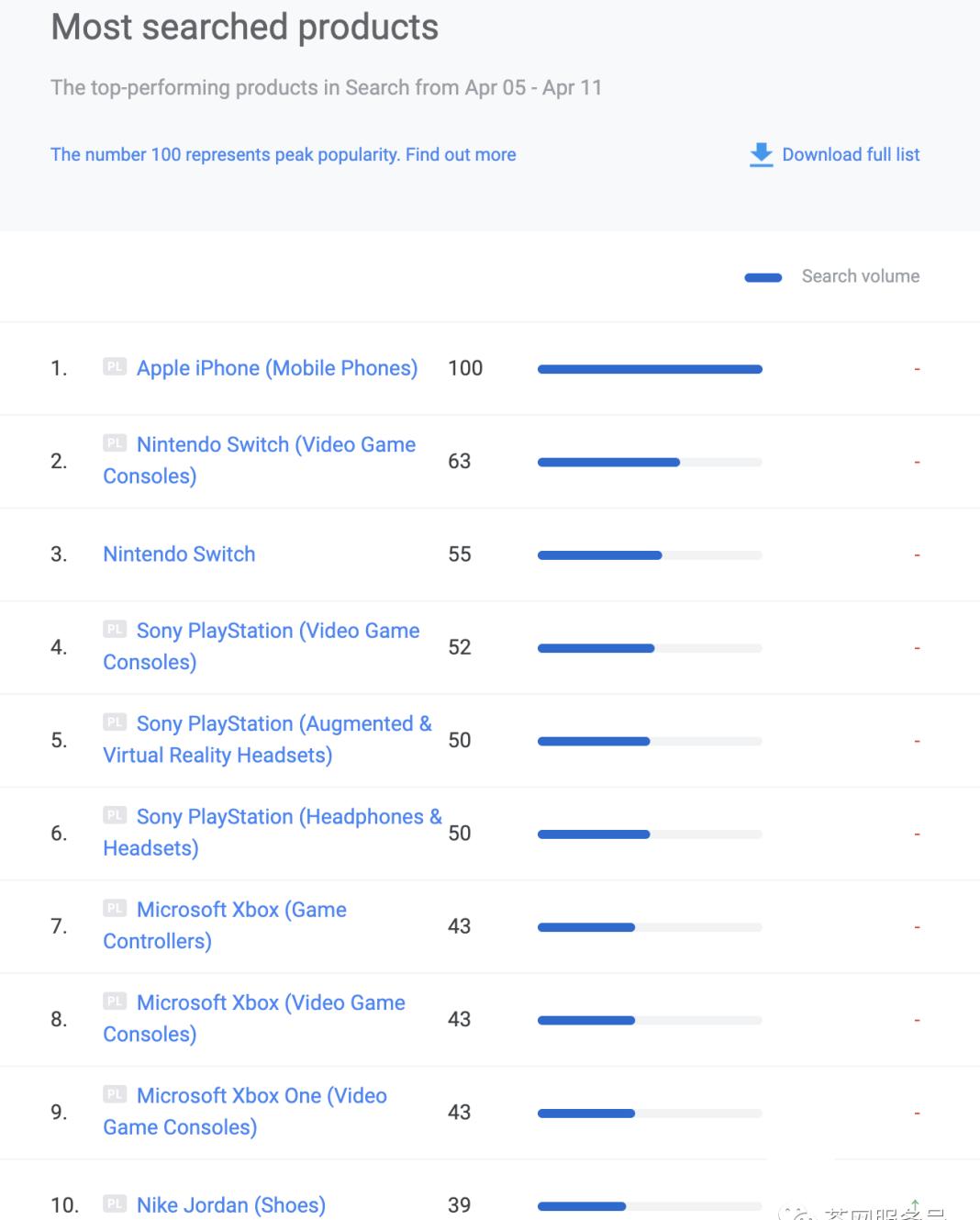The width and height of the screenshot is (980, 1220).
Task: Open Sony PlayStation Augmented & Virtual Reality Headsets
Action: (x=284, y=724)
